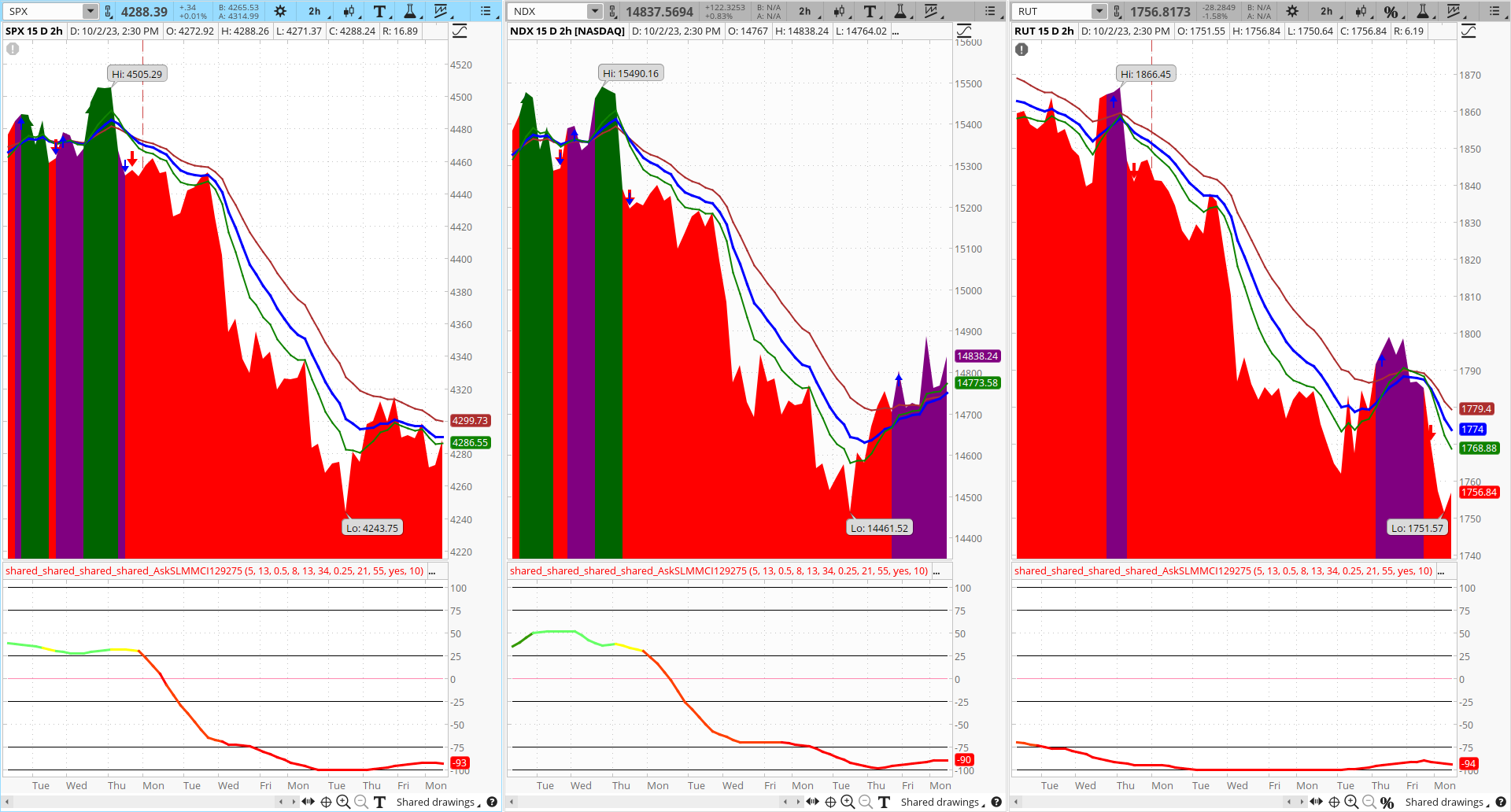Open SPX chart settings gear
1511x812 pixels.
tap(280, 11)
